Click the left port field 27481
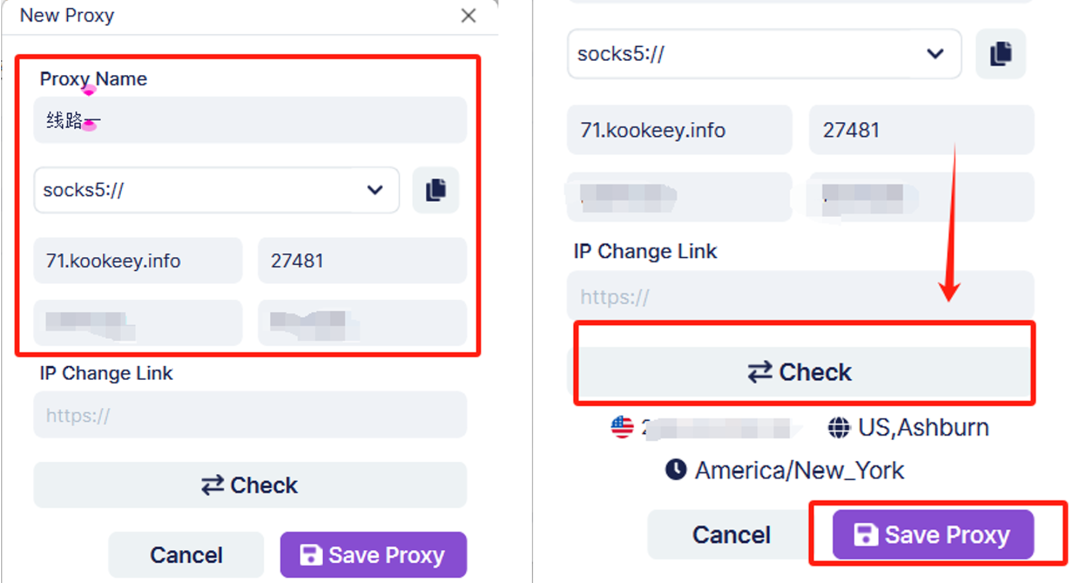Screen dimensions: 1080x583 click(x=362, y=260)
